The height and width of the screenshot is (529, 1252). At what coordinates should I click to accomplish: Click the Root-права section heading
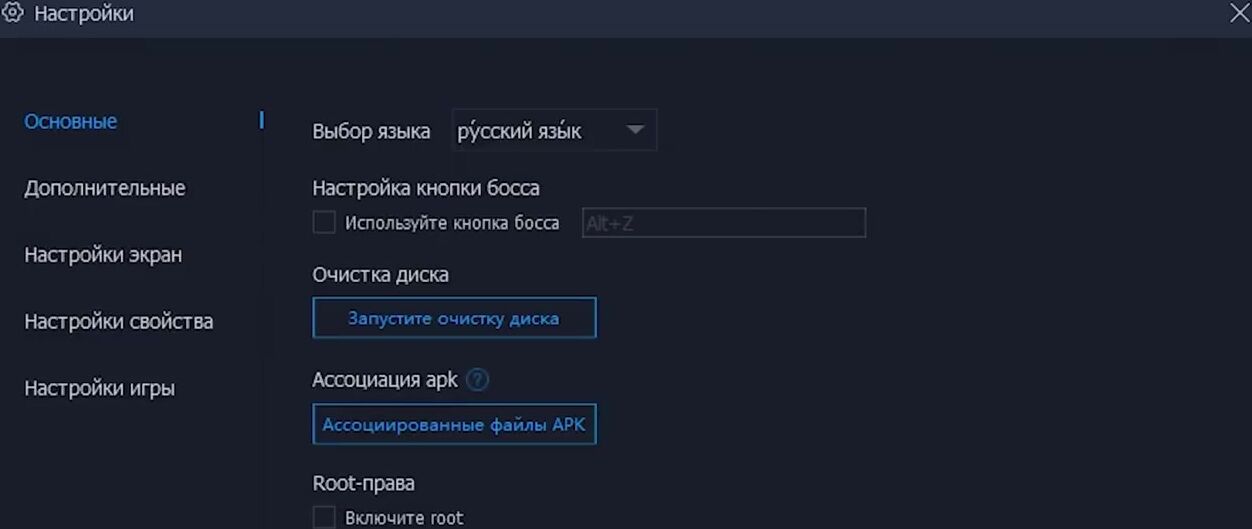363,483
